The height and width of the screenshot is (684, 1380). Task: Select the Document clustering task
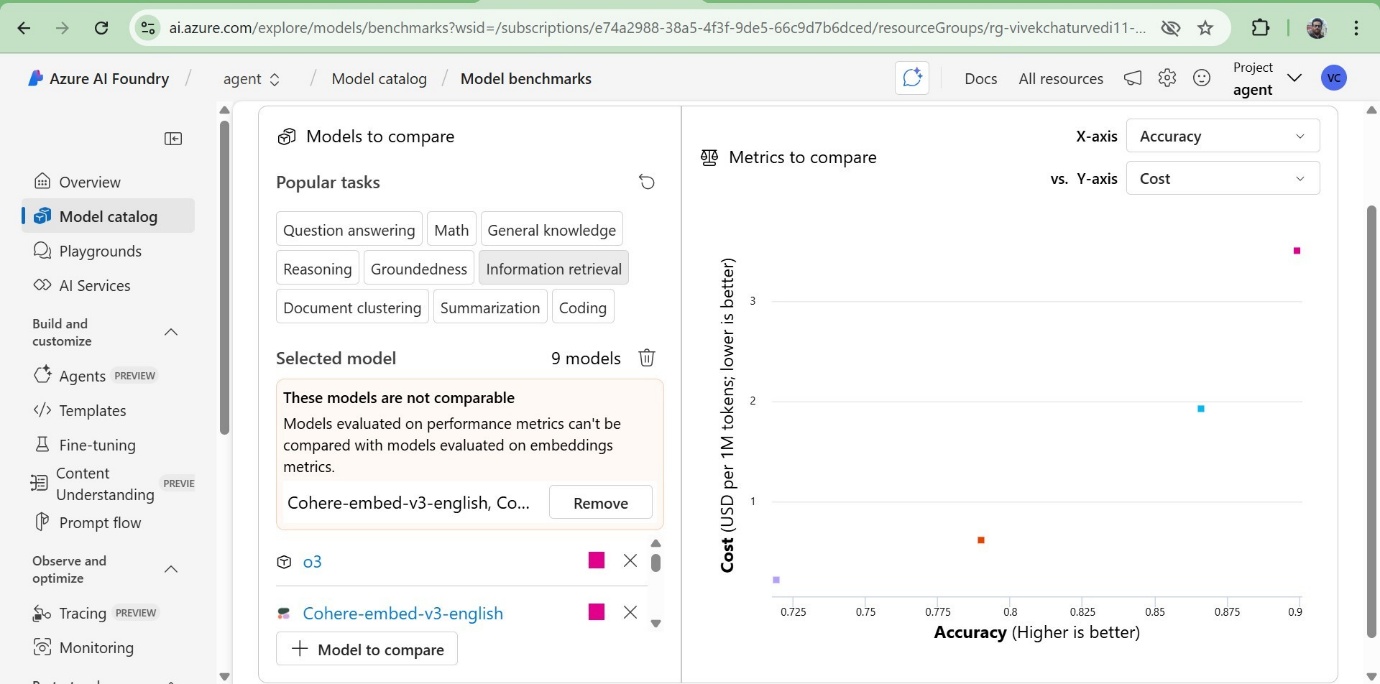pyautogui.click(x=352, y=307)
